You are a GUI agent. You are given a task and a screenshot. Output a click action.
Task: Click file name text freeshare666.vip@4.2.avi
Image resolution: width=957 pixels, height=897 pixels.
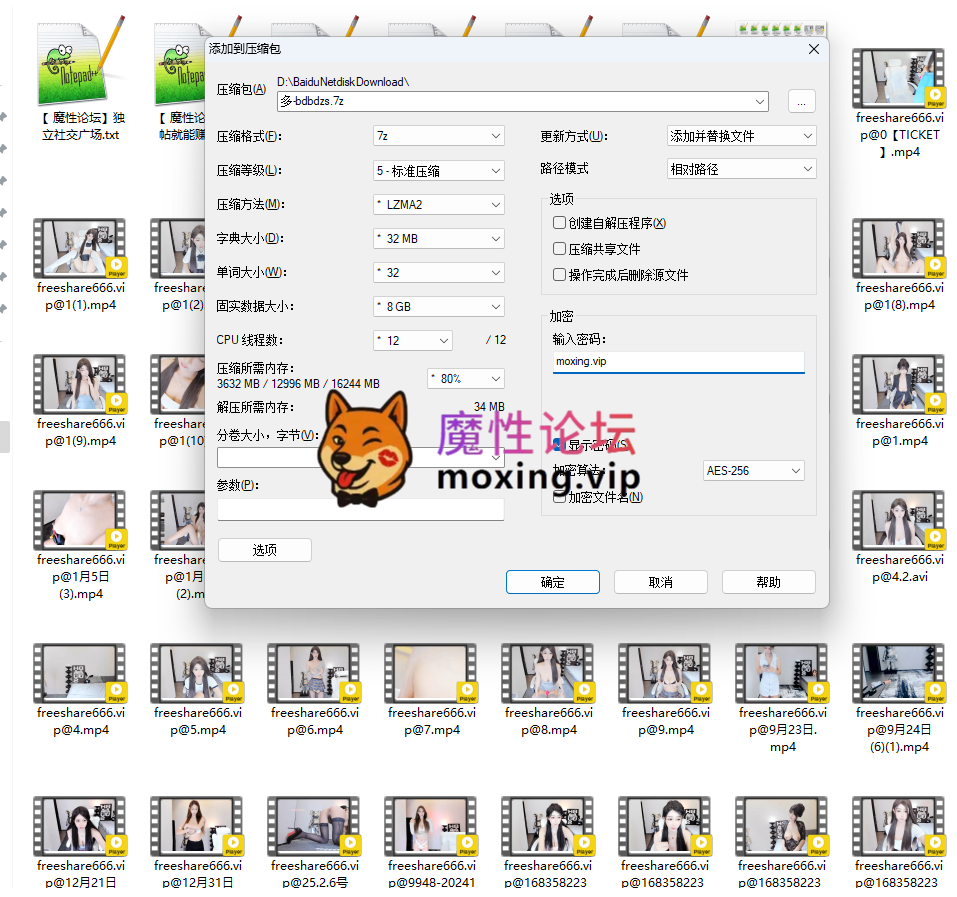[899, 568]
